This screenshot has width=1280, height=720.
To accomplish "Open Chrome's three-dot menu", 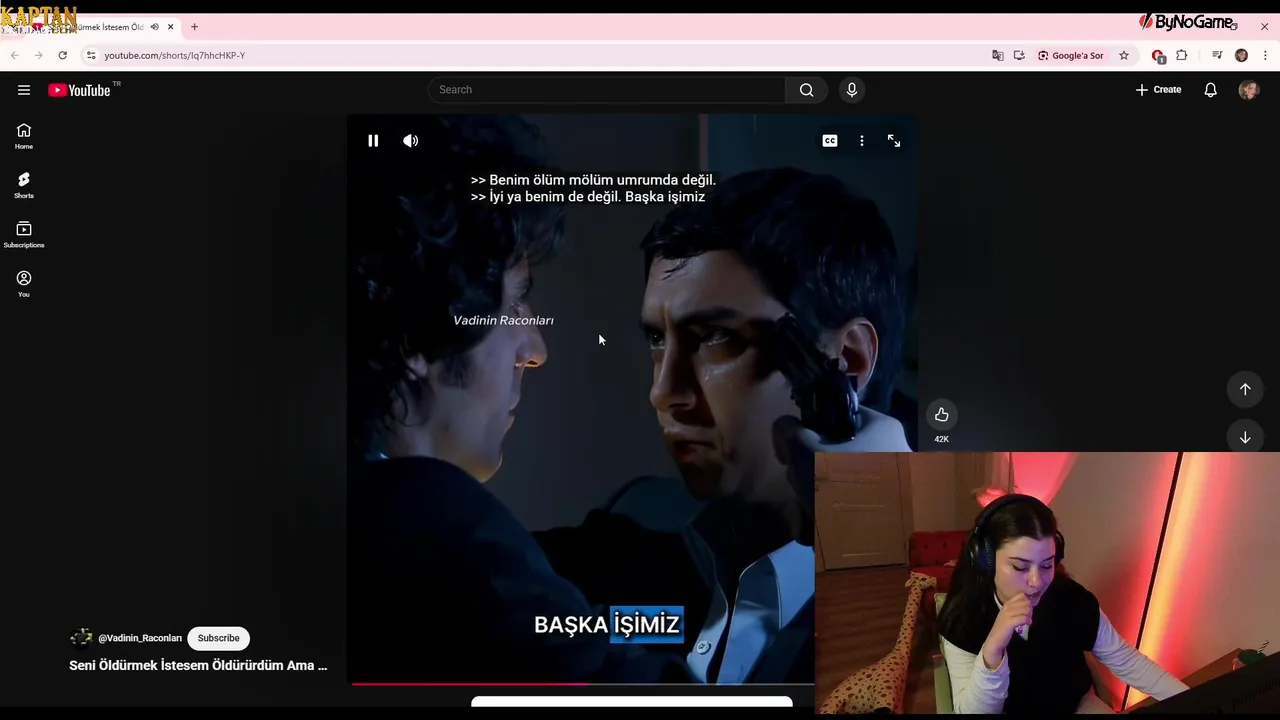I will point(1265,56).
